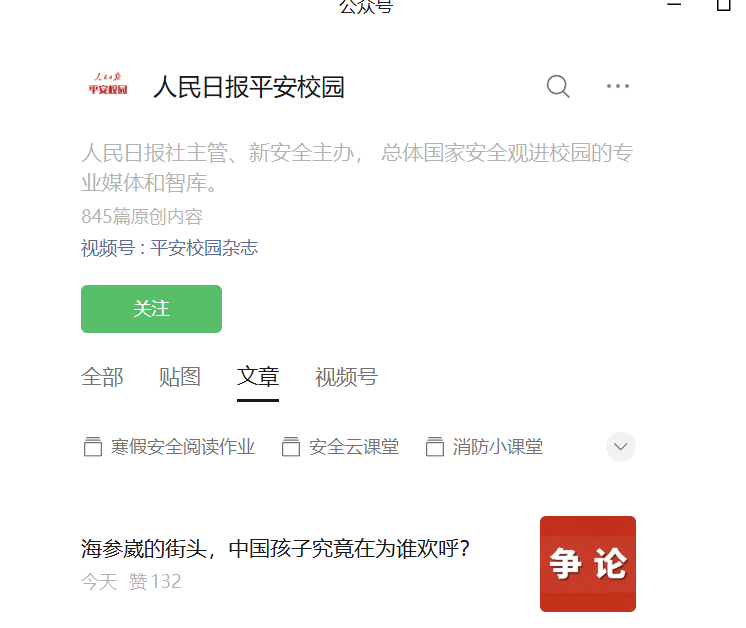The image size is (746, 628).
Task: Expand the album list with chevron arrow
Action: [620, 447]
